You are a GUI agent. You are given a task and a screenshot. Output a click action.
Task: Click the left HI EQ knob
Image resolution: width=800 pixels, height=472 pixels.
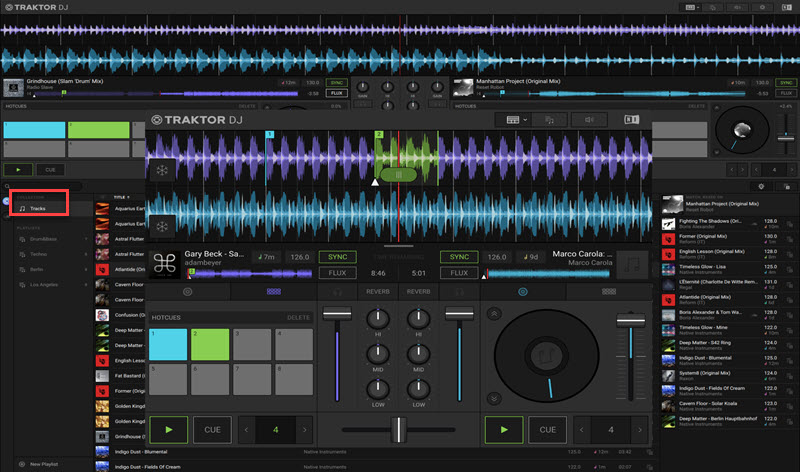pos(378,319)
